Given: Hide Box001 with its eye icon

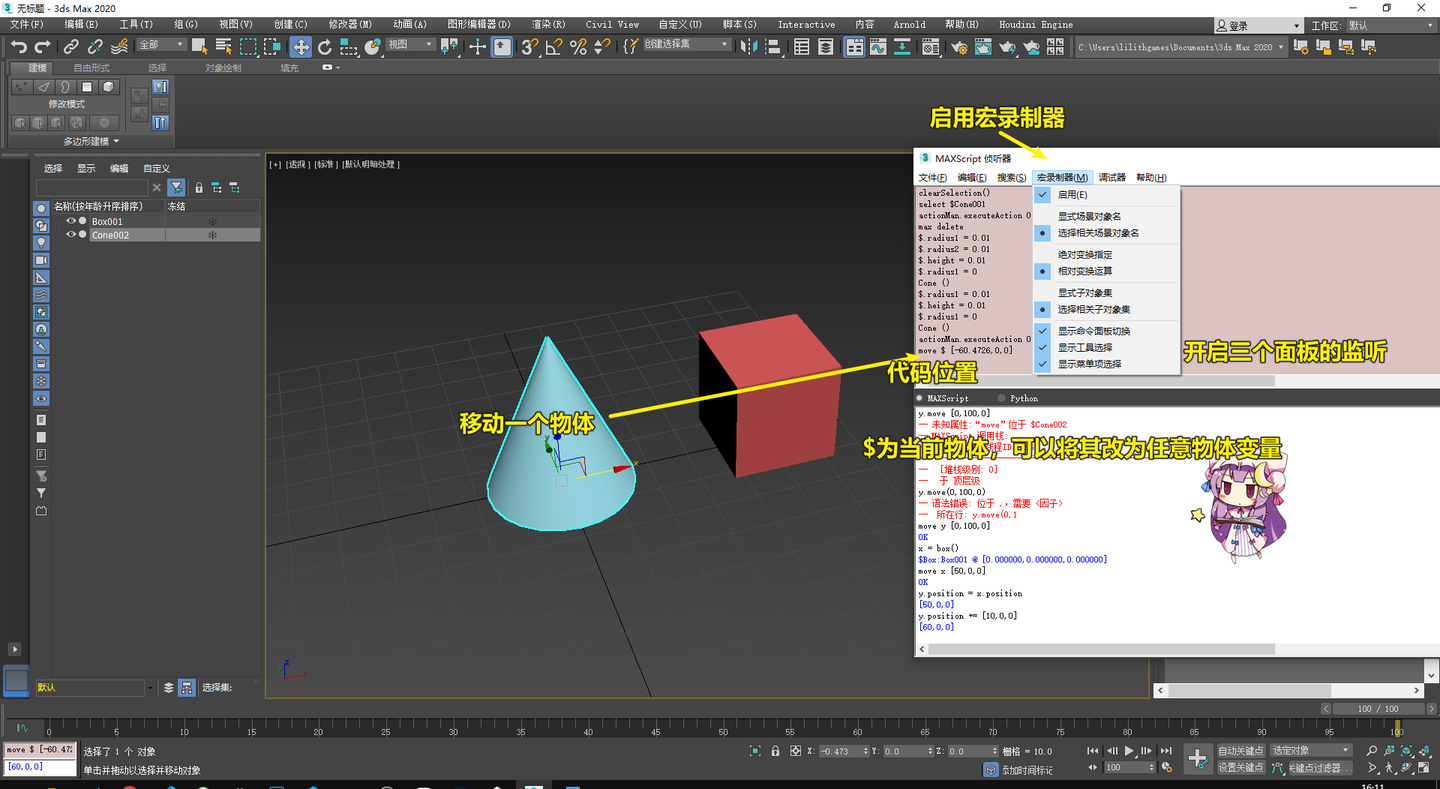Looking at the screenshot, I should click(x=71, y=221).
